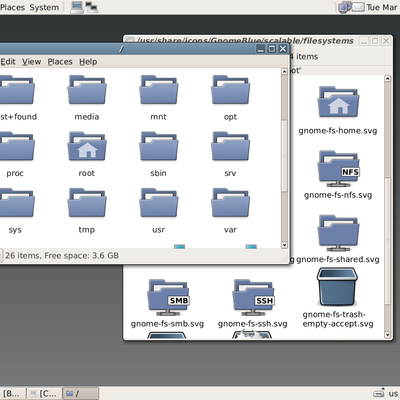Click the mail envelope icon in top panel
The image size is (400, 400).
tap(358, 7)
